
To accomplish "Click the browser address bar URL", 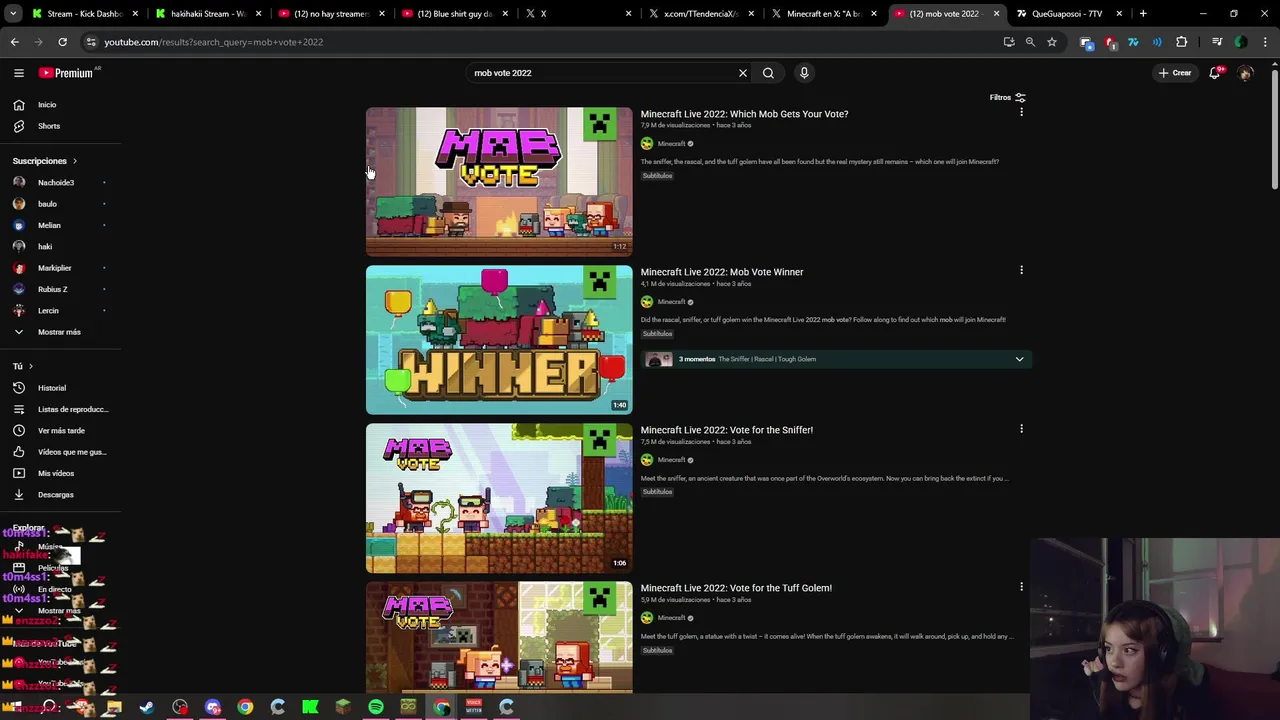I will point(214,42).
